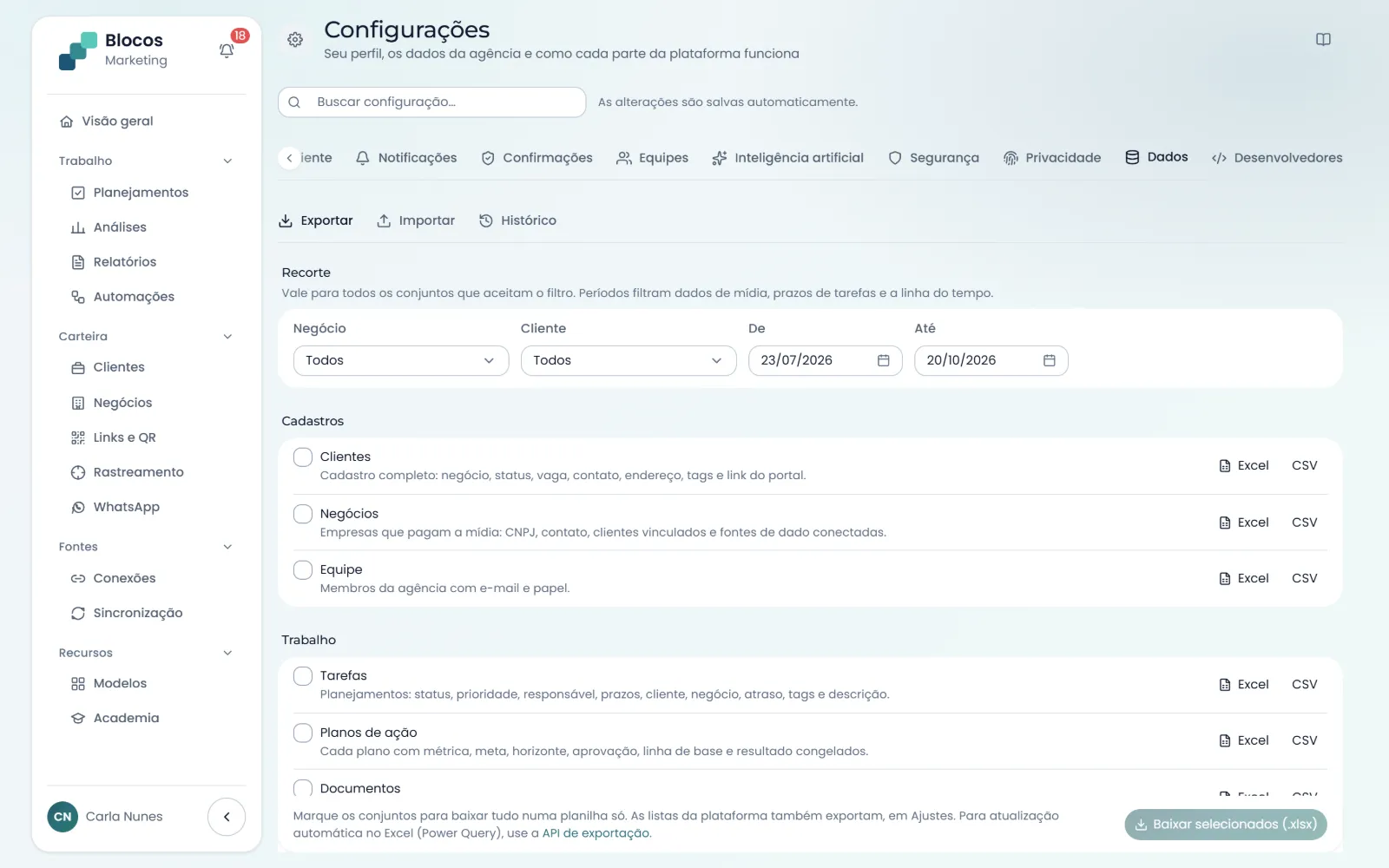Click the Conexões link icon

(x=78, y=578)
